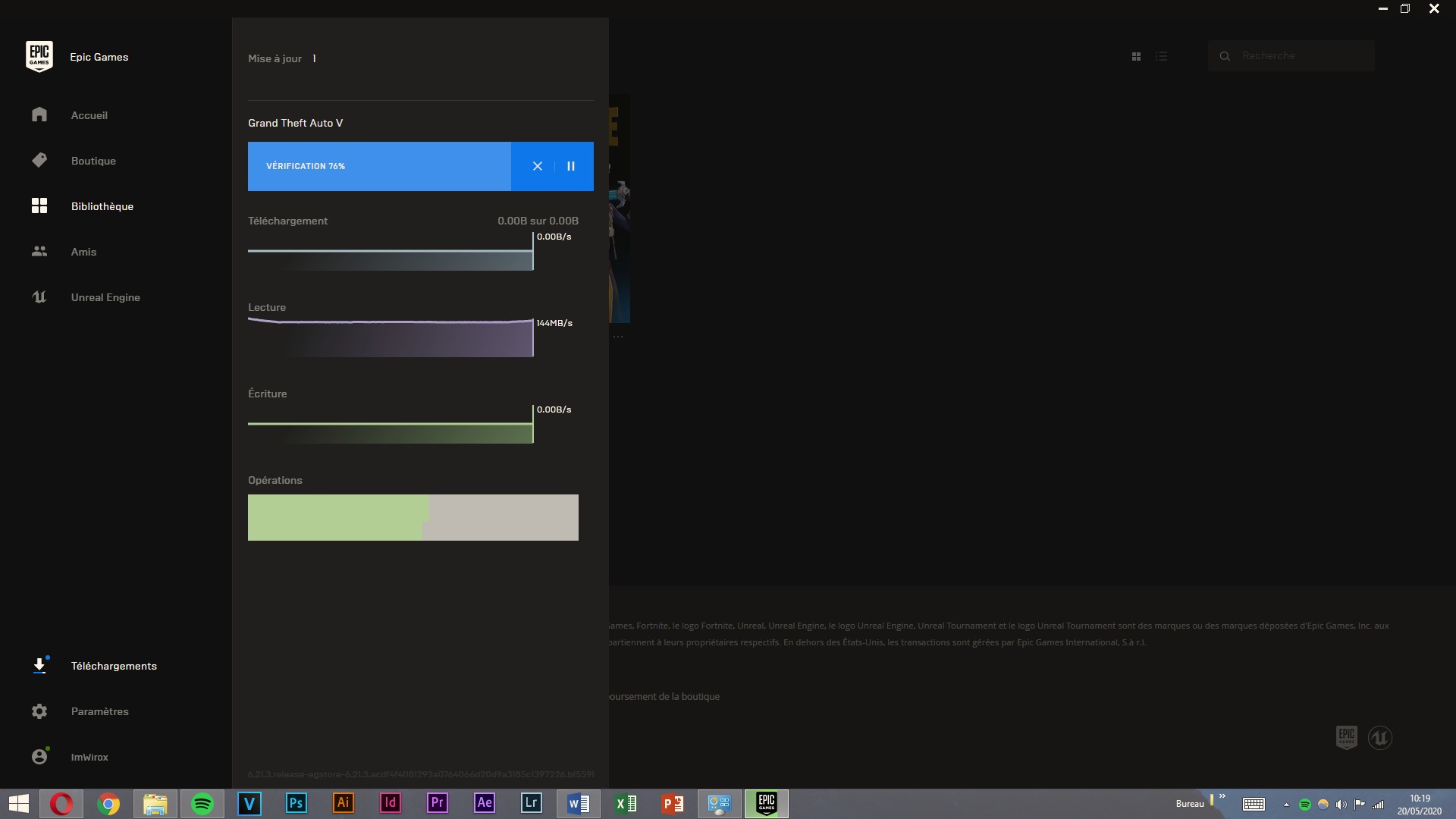Open InDesign from the taskbar
The image size is (1456, 819).
[391, 804]
